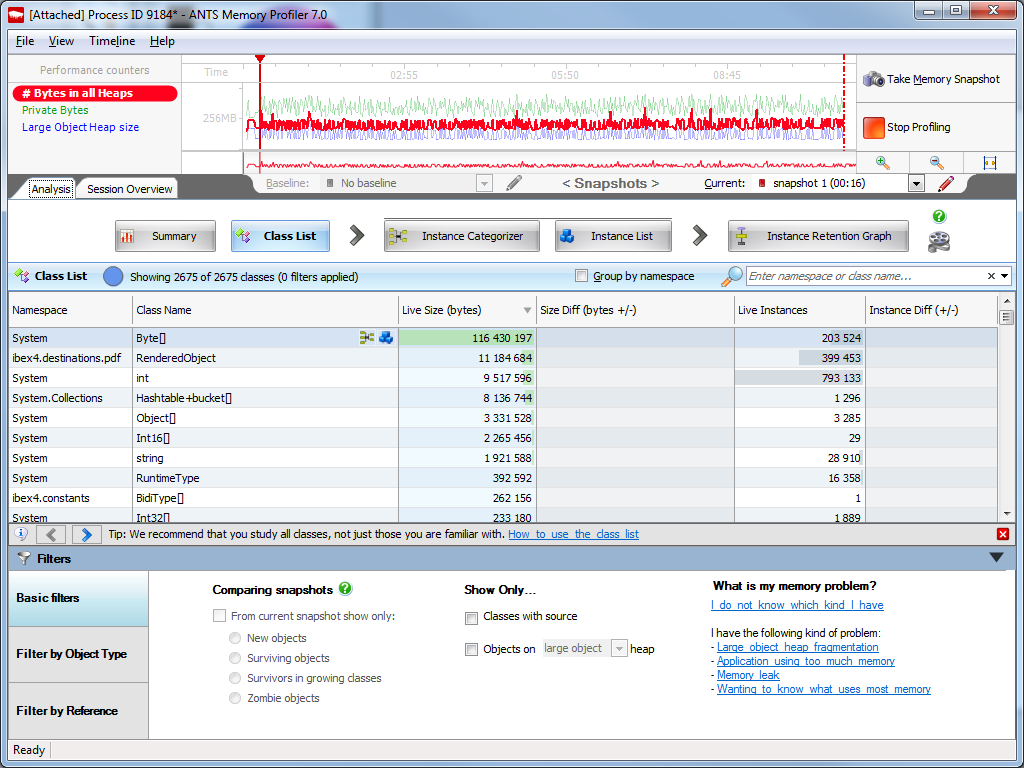Open the Summary view

[165, 236]
